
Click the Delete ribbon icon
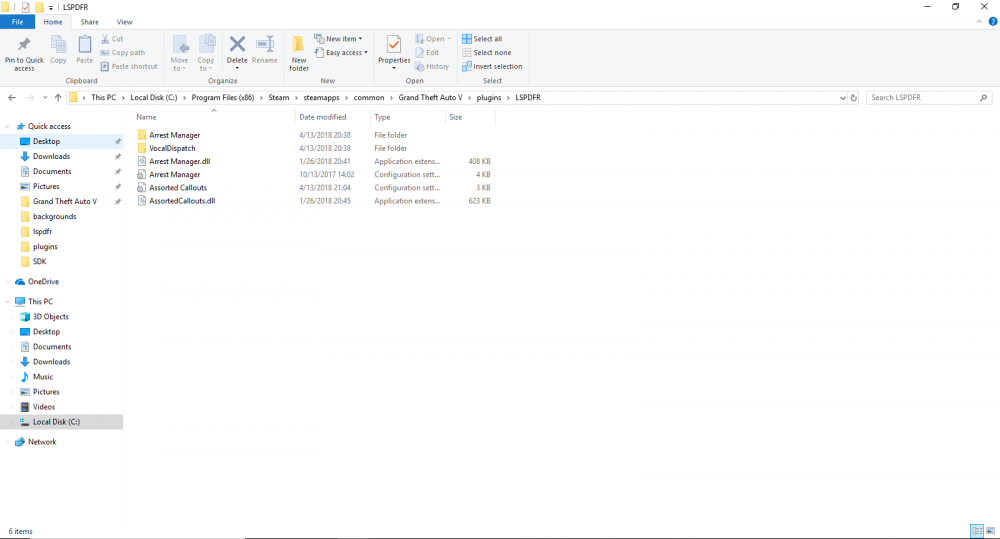click(237, 44)
